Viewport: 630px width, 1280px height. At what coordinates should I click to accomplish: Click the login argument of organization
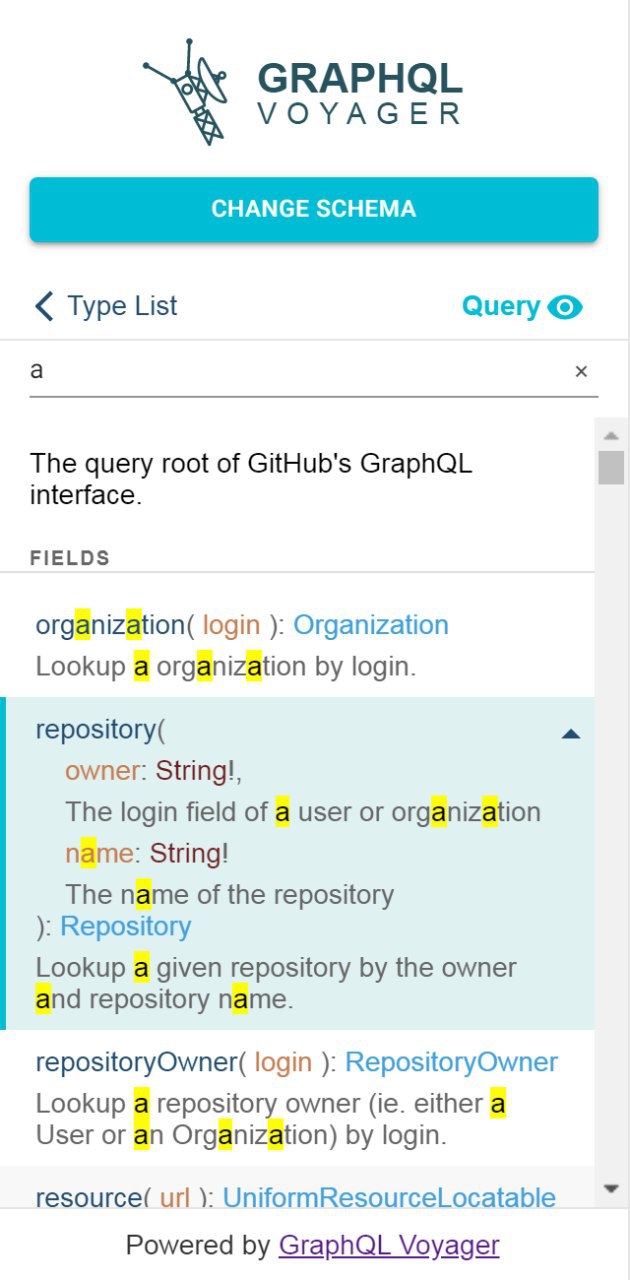231,626
